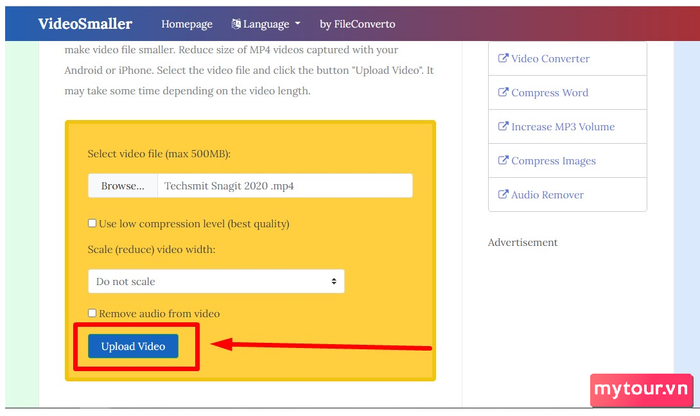The image size is (700, 416).
Task: Click external-link icon beside Compress Images
Action: click(x=503, y=160)
